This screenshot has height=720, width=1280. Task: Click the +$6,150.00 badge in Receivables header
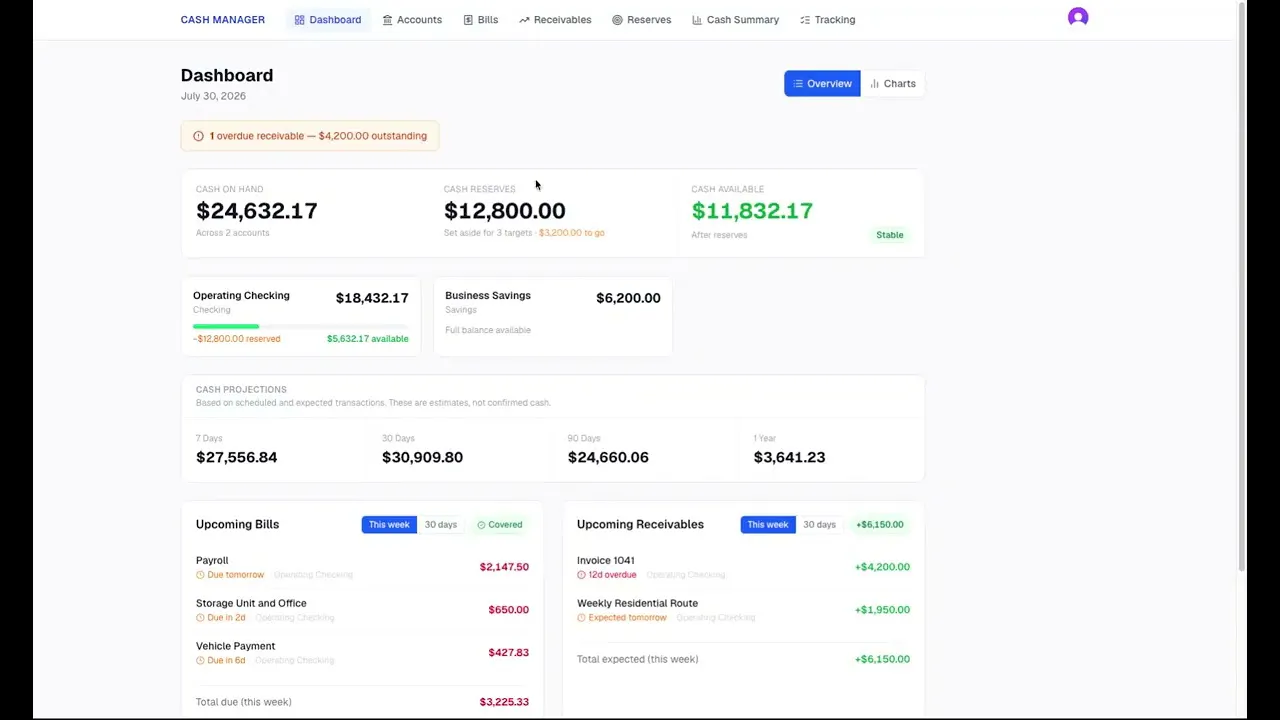click(x=880, y=525)
